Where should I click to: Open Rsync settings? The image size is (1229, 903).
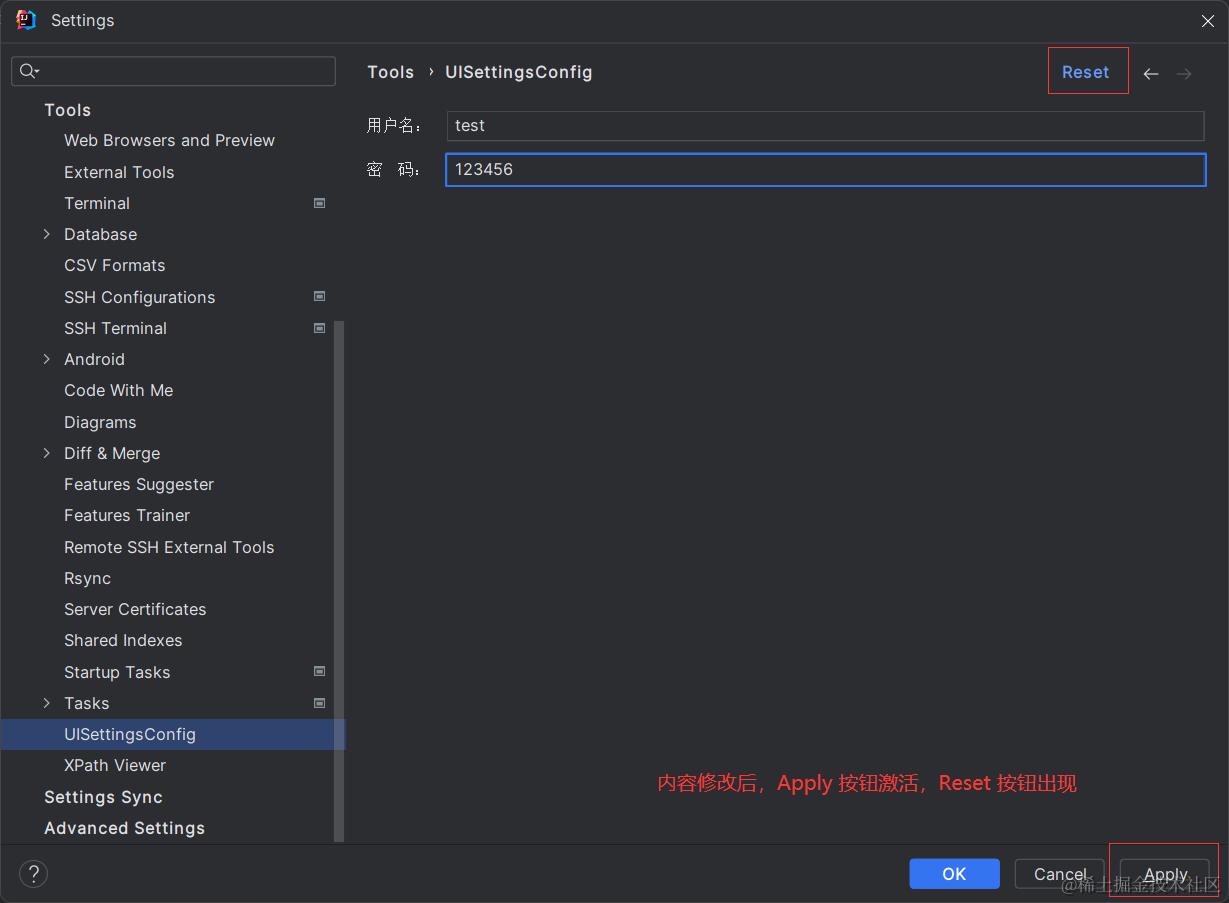87,578
